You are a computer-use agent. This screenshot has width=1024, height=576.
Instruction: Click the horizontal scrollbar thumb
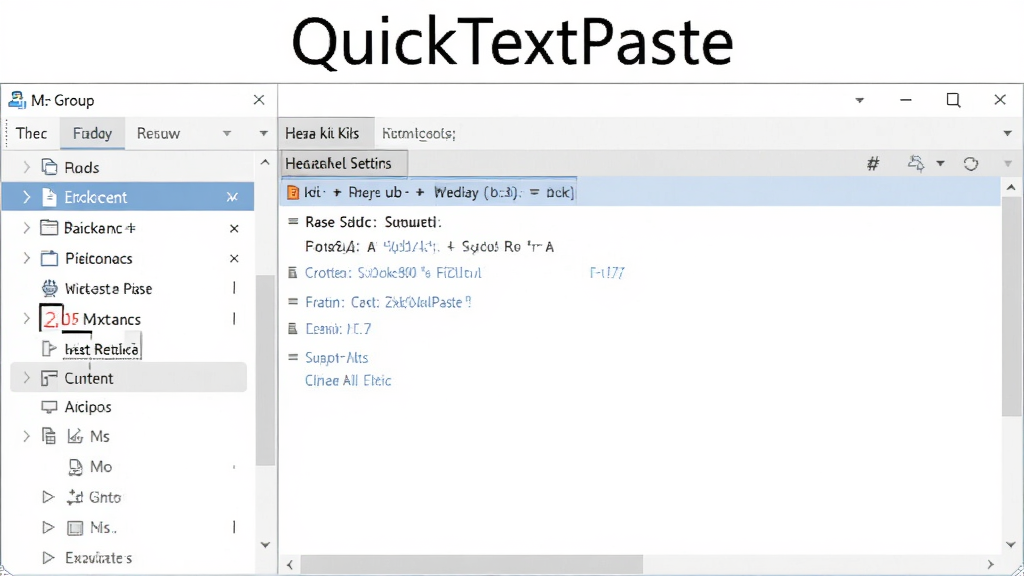[472, 564]
